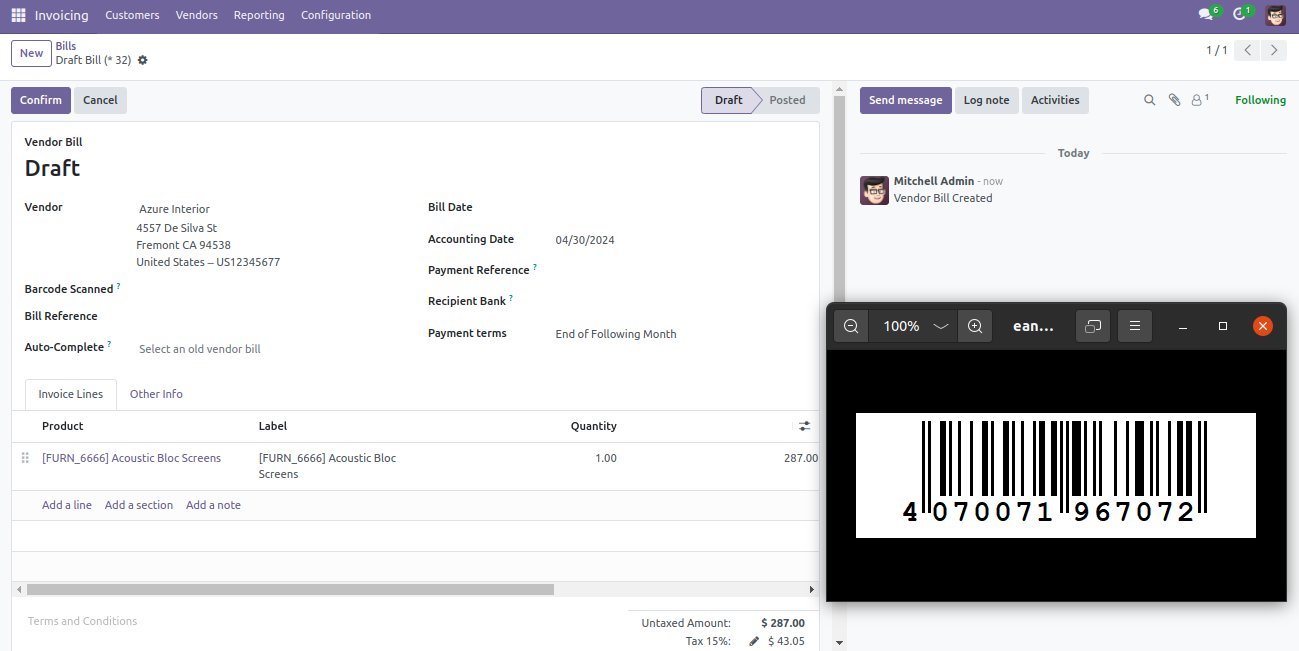This screenshot has width=1299, height=651.
Task: Select the Draft status stage
Action: click(x=729, y=100)
